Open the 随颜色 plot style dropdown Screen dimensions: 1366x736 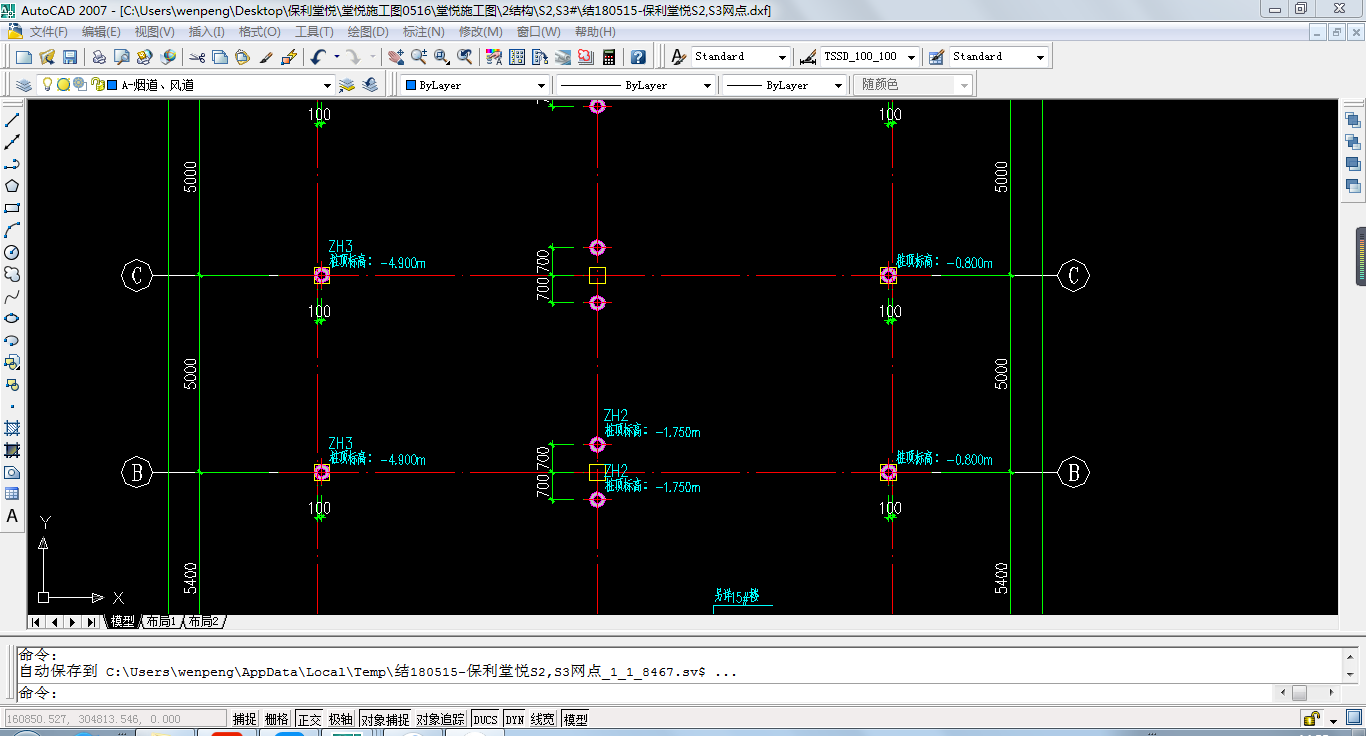click(915, 85)
